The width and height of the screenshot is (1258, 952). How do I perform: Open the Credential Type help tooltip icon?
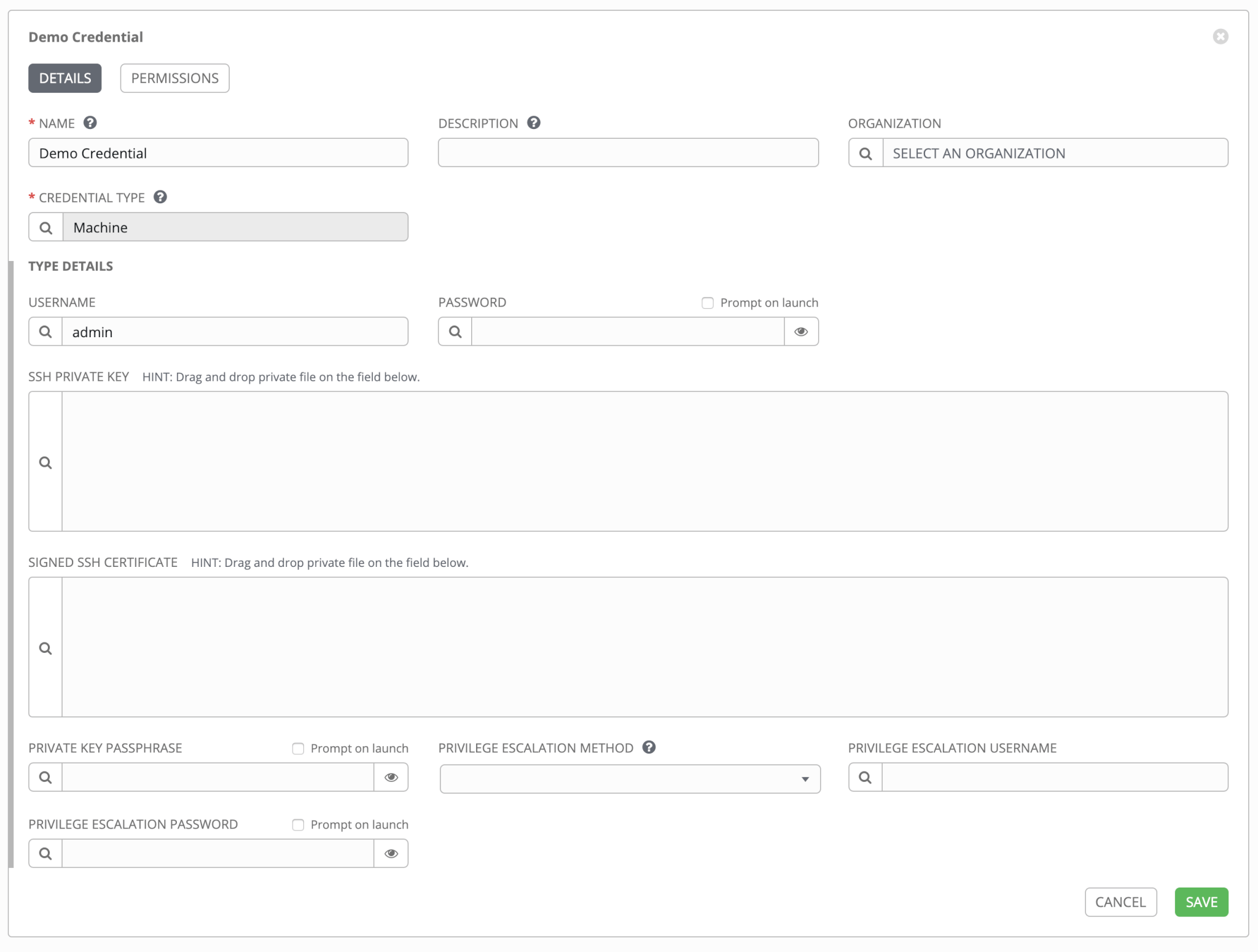click(x=160, y=197)
